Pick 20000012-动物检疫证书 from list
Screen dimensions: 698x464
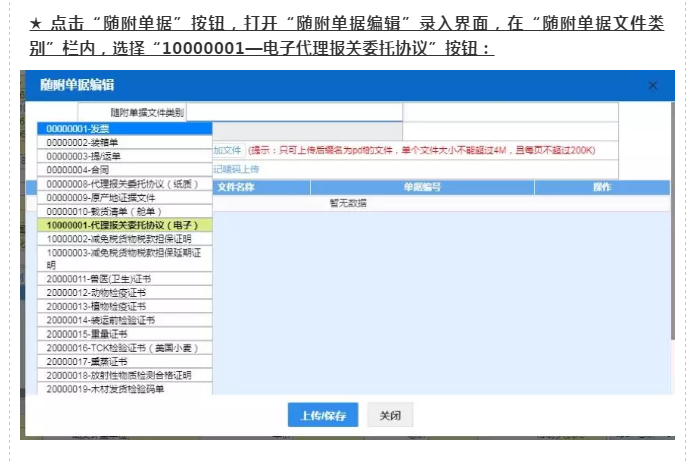tap(124, 293)
